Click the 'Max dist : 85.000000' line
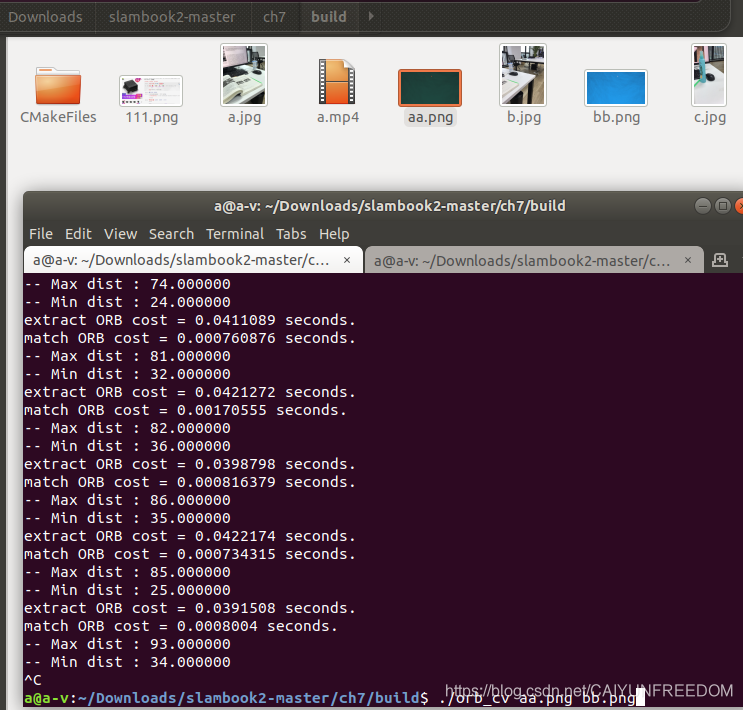Screen dimensions: 743x710 pyautogui.click(x=127, y=573)
